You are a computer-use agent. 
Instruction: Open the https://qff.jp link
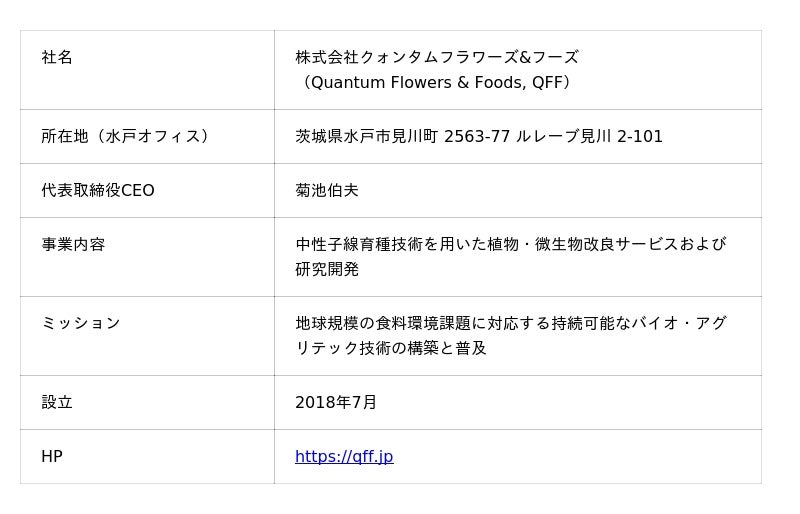point(344,457)
